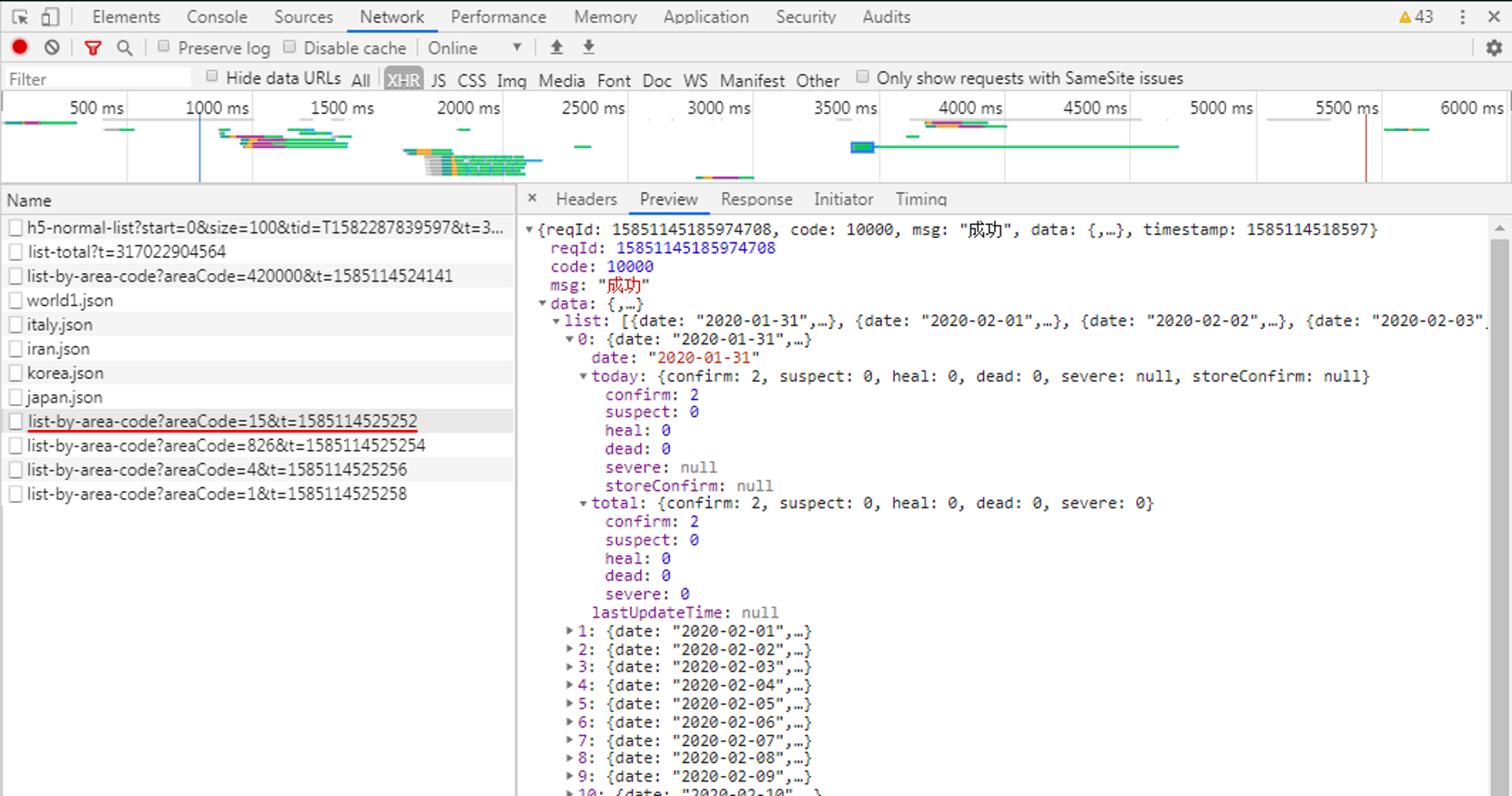Clear the network log
The height and width of the screenshot is (796, 1512).
52,47
